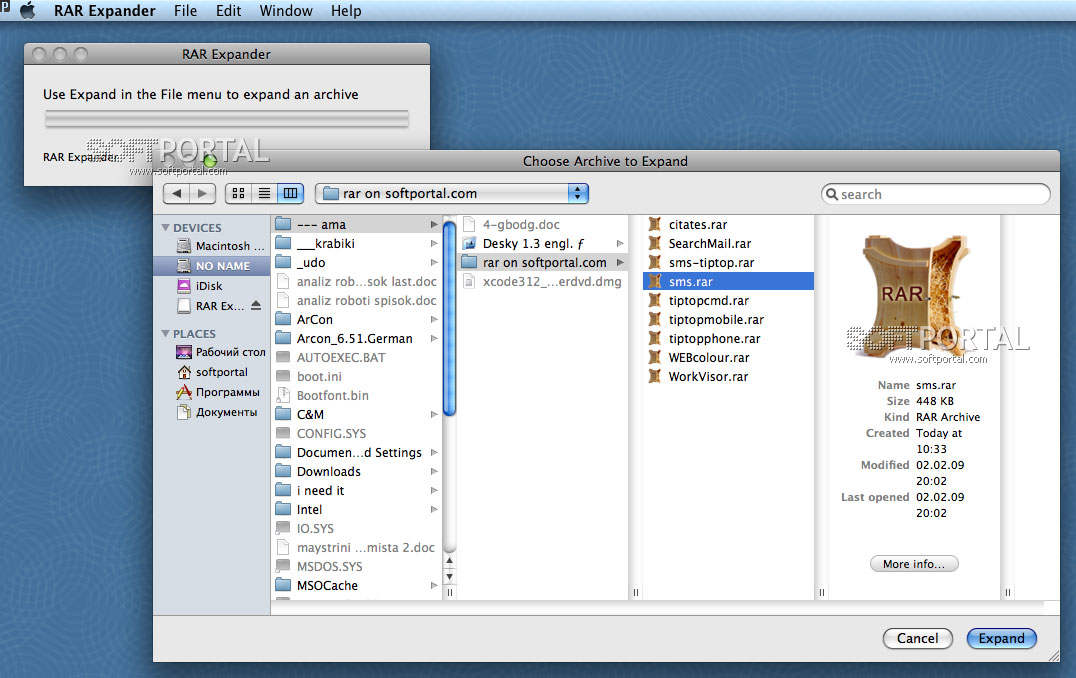Click first column's scroll down arrow
The width and height of the screenshot is (1076, 678).
tap(449, 576)
